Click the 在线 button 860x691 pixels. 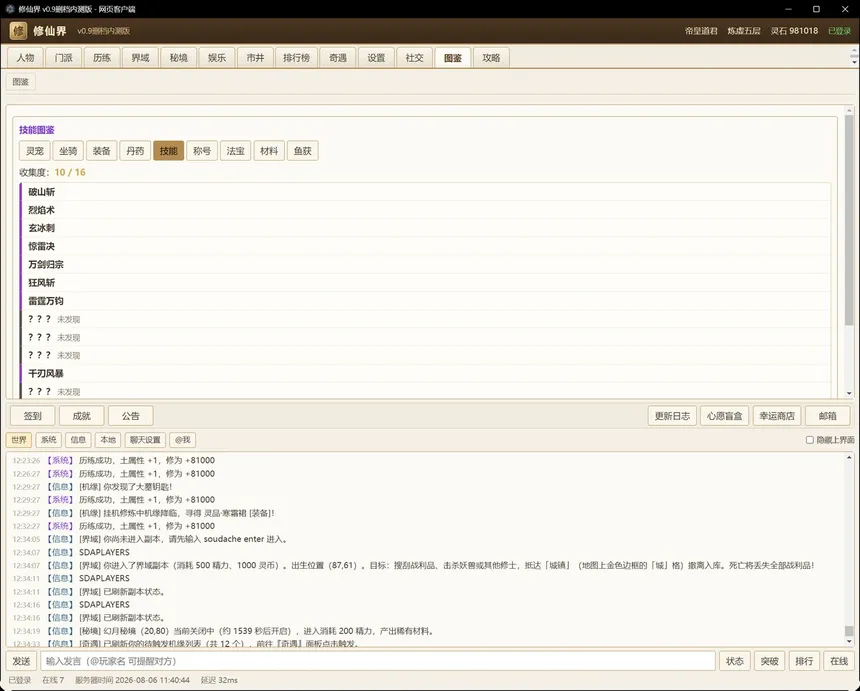pyautogui.click(x=839, y=661)
